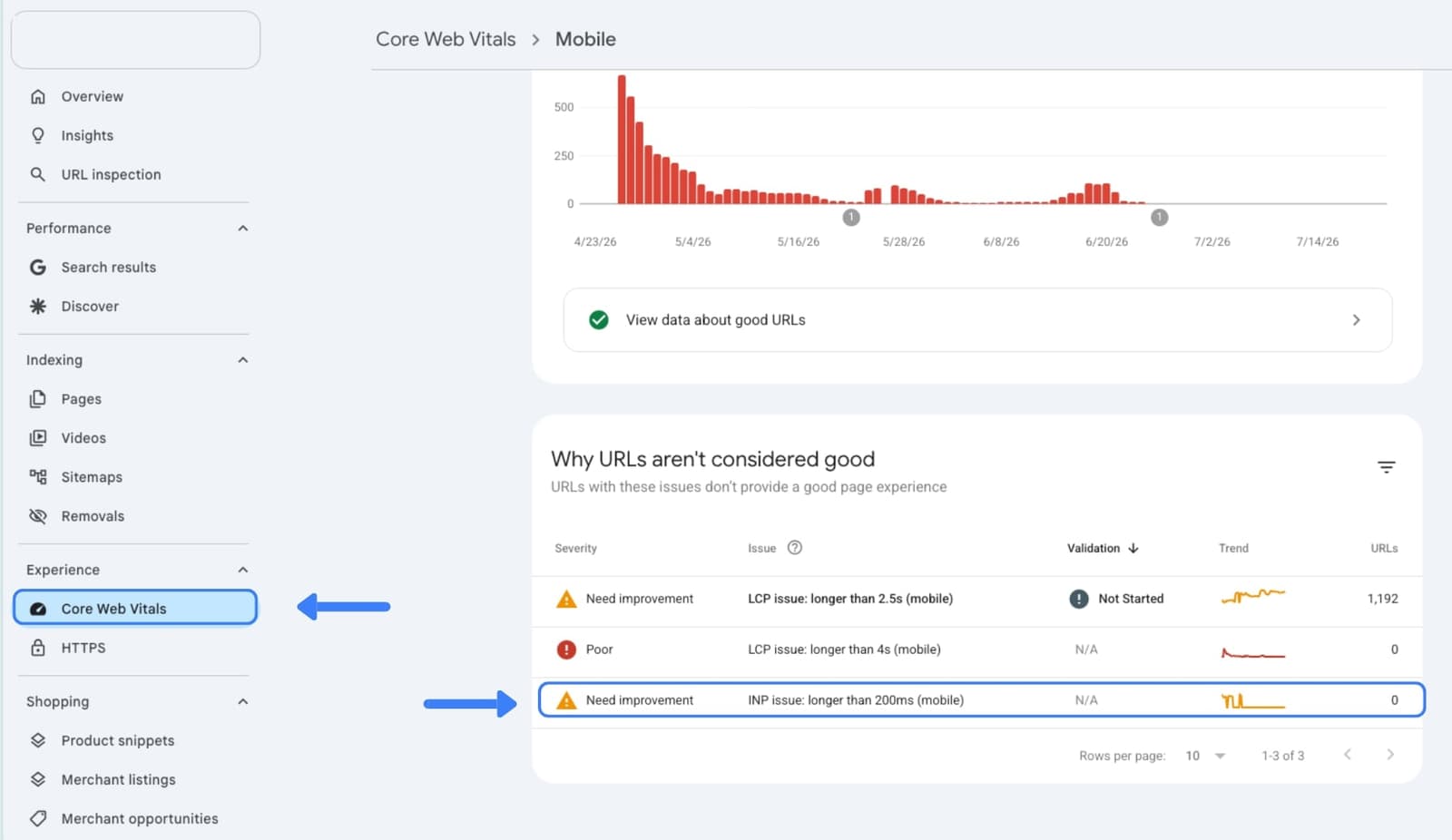Viewport: 1452px width, 840px height.
Task: Click warning icon on LCP 2.5s row
Action: click(x=566, y=599)
